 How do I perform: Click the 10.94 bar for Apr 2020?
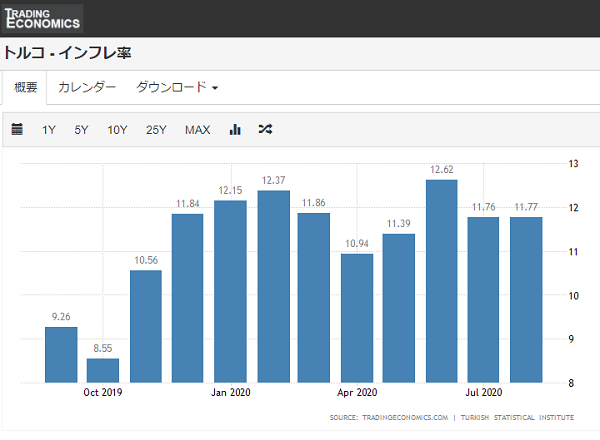coord(357,318)
